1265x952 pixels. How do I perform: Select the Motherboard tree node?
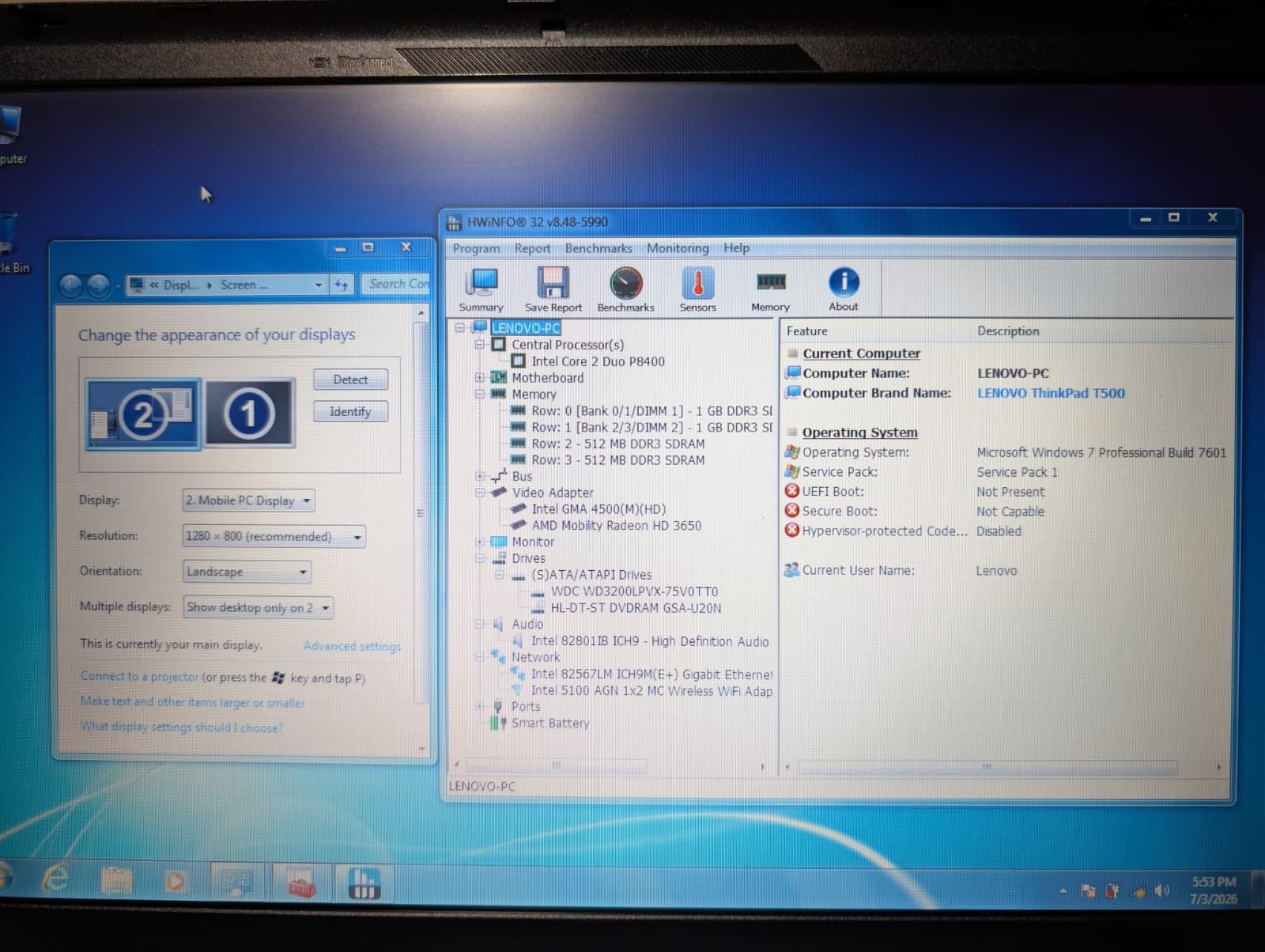(x=547, y=378)
